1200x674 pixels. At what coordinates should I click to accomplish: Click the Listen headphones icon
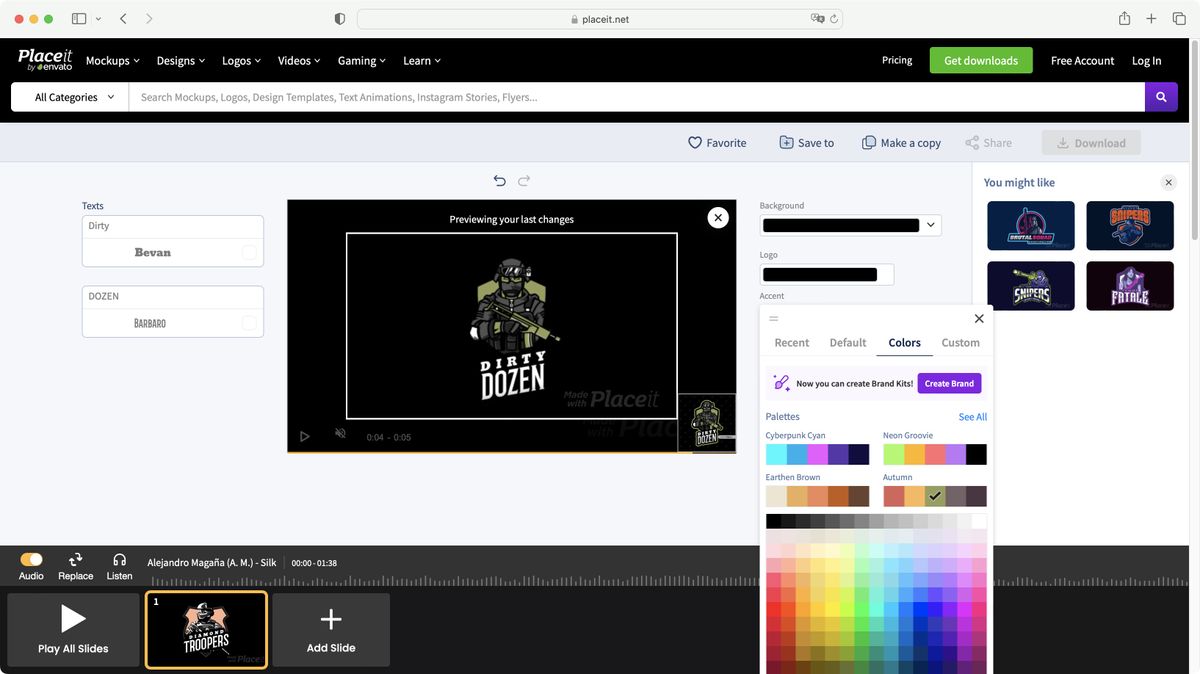click(x=119, y=560)
